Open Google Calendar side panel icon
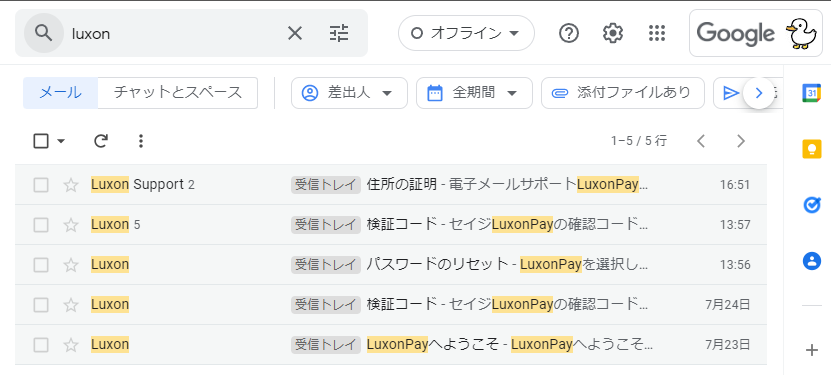 pos(811,93)
